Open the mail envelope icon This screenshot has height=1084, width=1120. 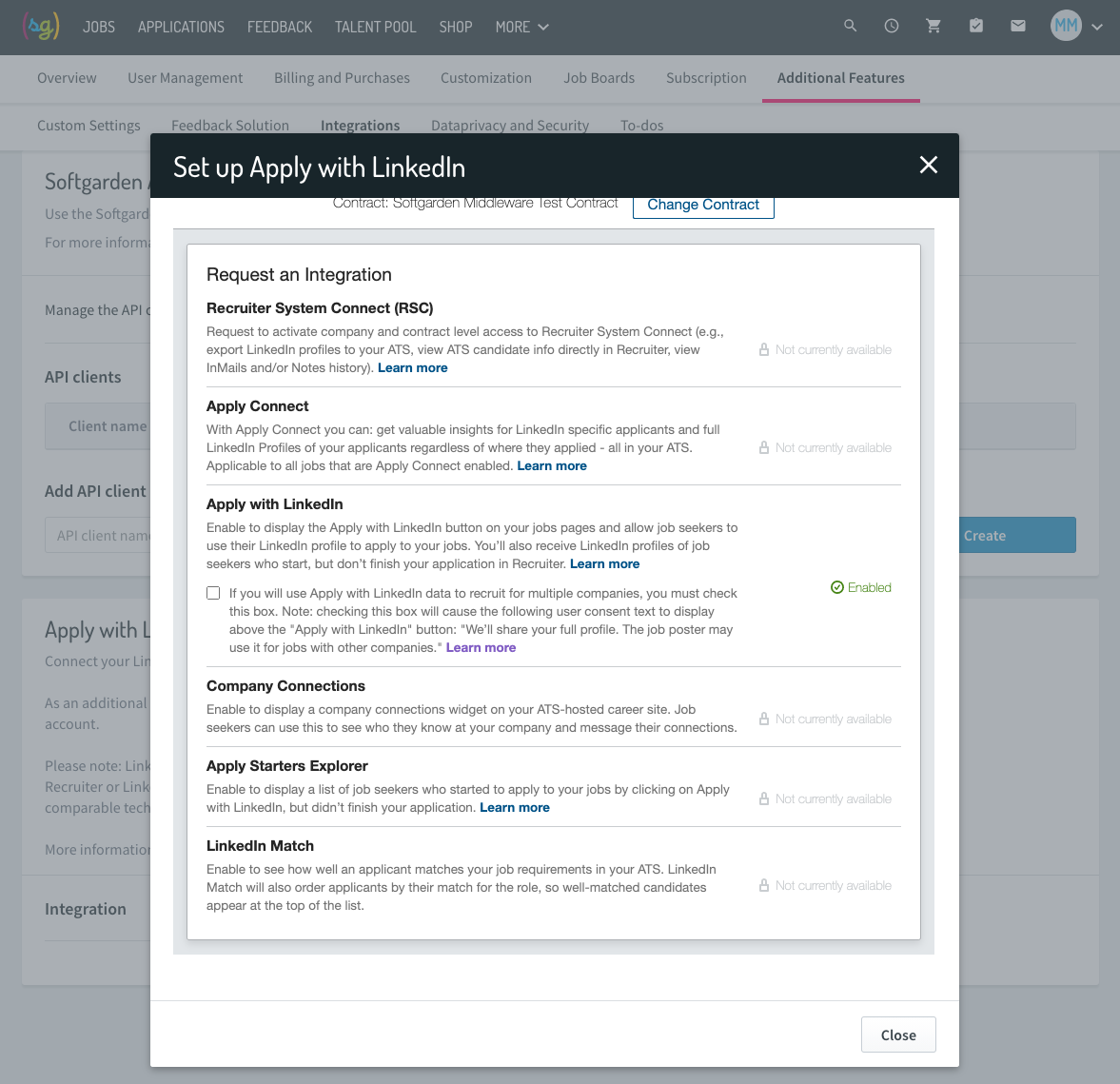1018,26
